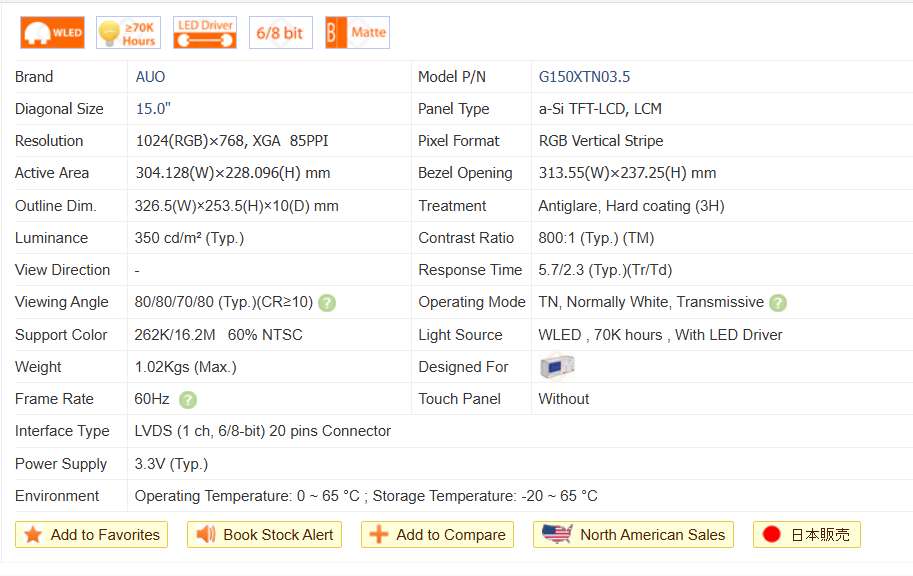This screenshot has height=576, width=913.
Task: Click the speaker icon in Book Stock Alert
Action: pos(206,535)
